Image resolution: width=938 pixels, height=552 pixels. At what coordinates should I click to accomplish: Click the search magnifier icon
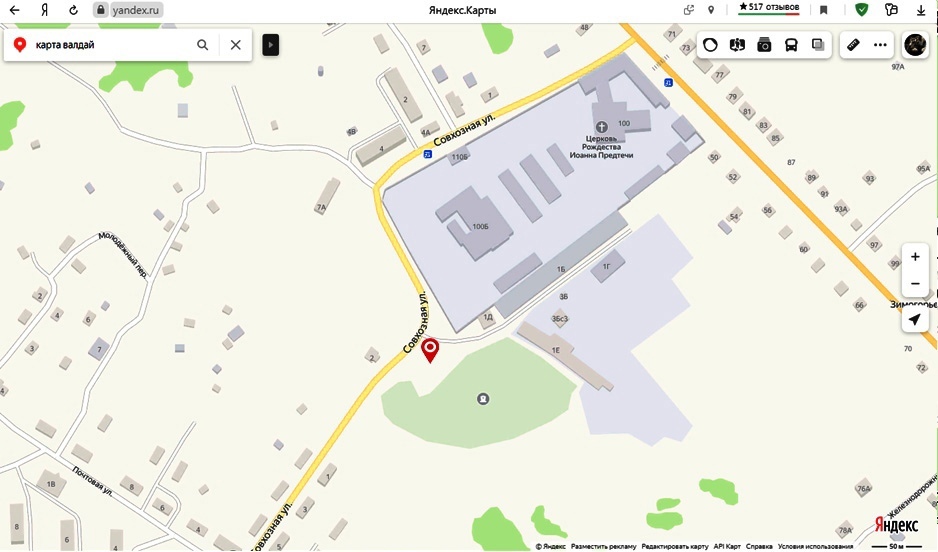click(203, 45)
